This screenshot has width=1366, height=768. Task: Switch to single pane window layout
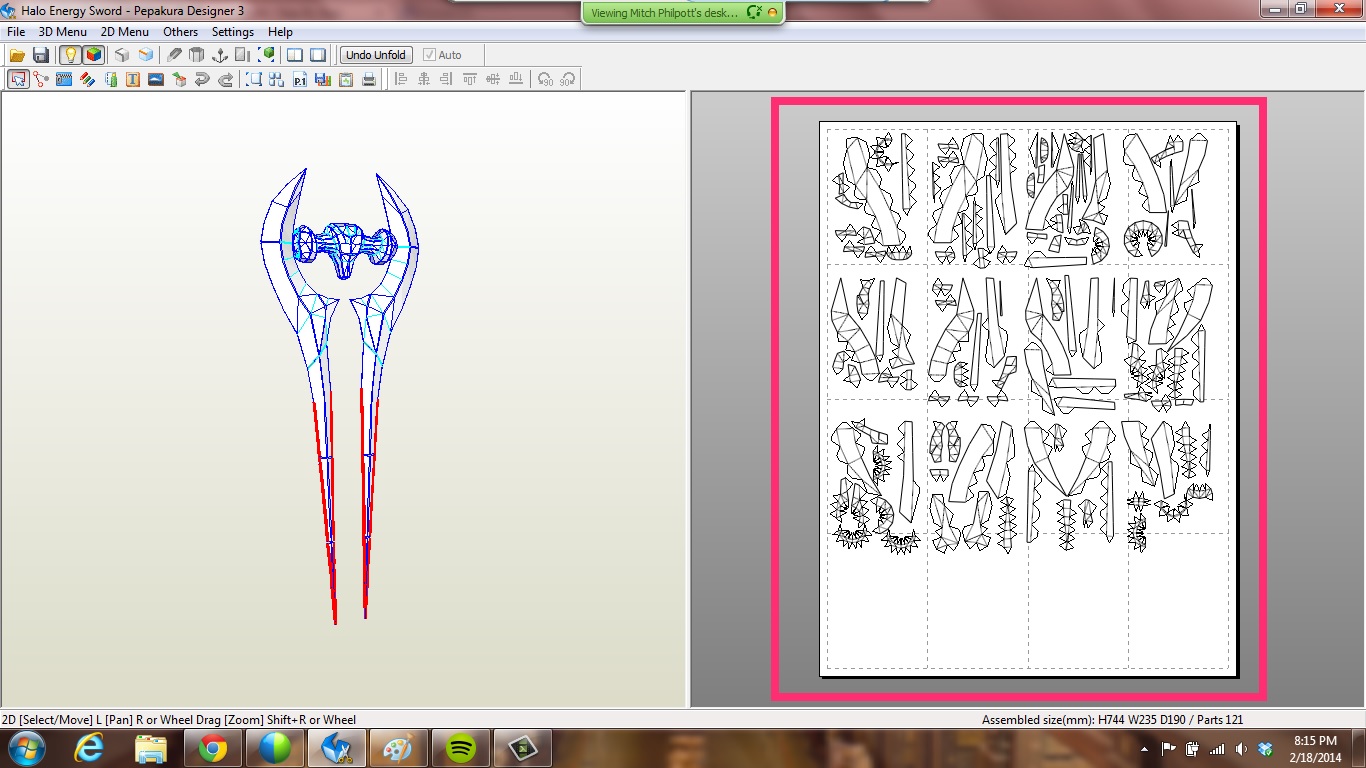coord(317,55)
